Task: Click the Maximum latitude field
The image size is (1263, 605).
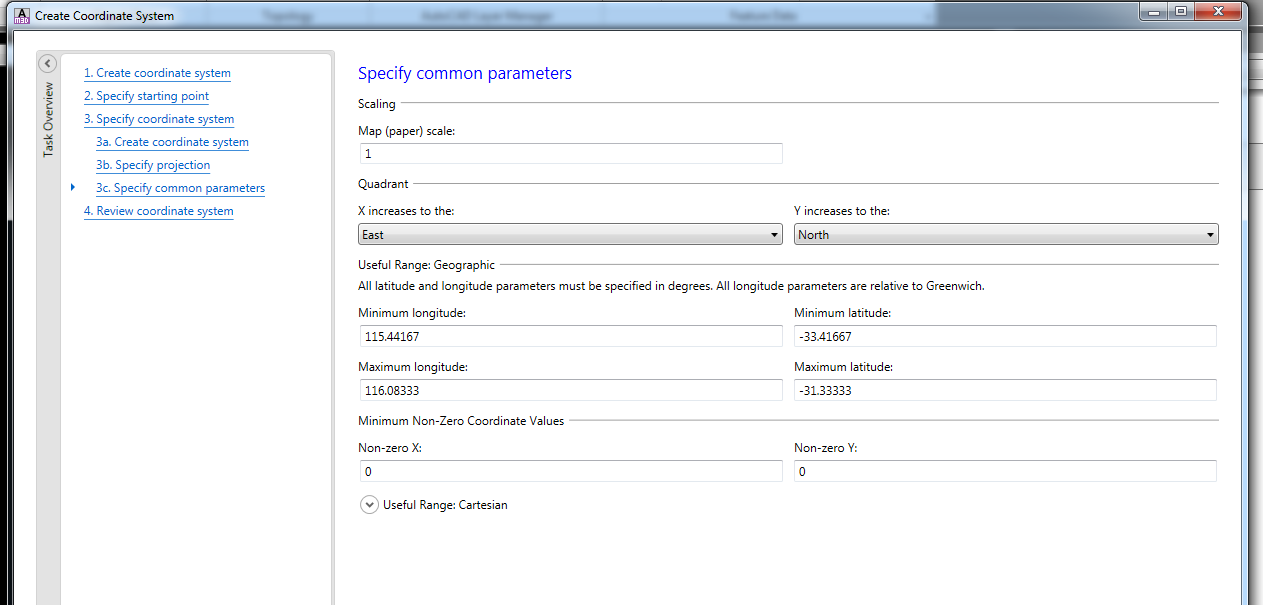Action: [x=1005, y=391]
